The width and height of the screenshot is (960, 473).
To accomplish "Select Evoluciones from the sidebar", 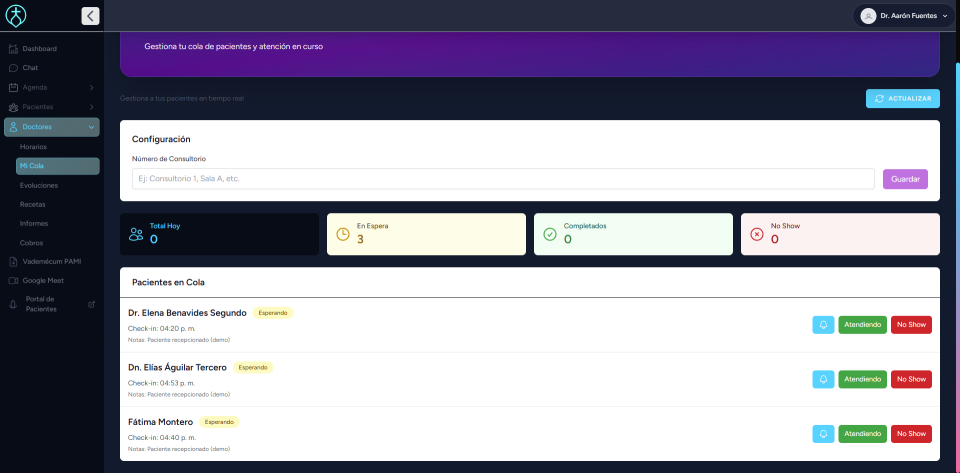I will click(x=39, y=185).
